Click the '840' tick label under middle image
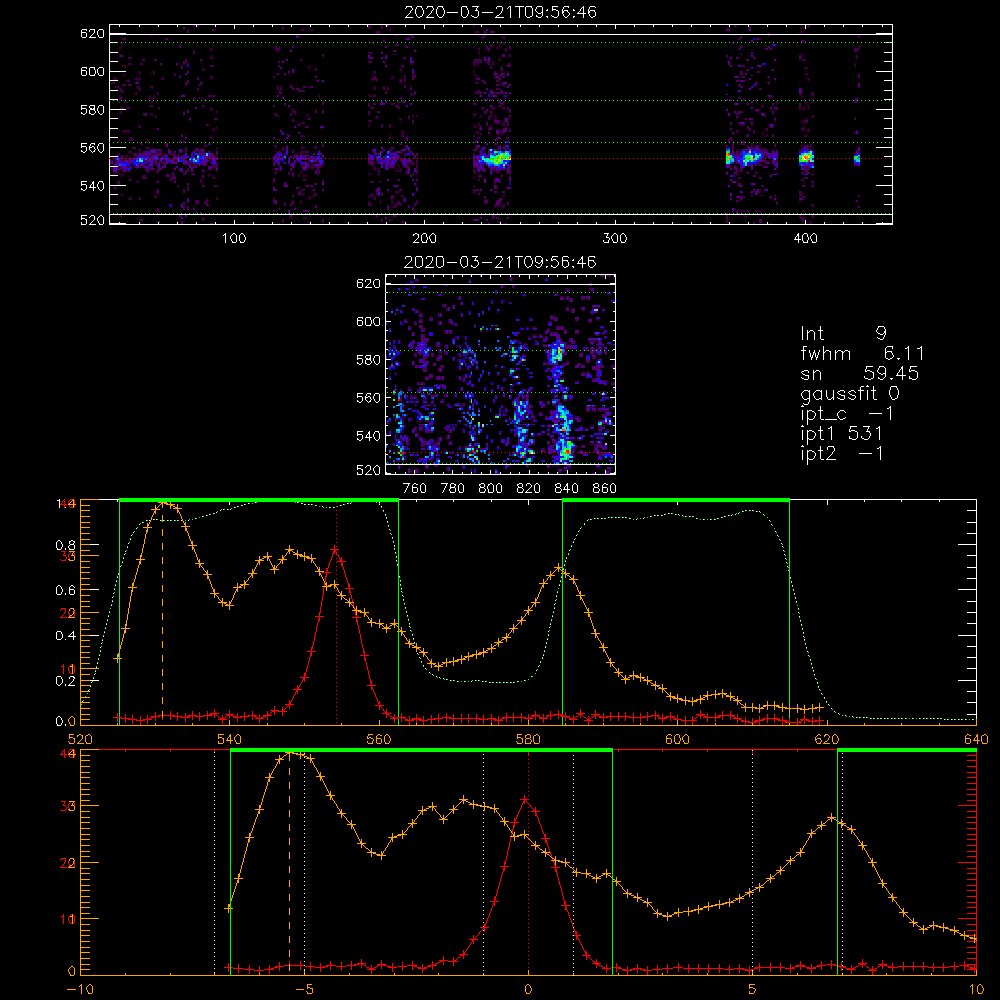 tap(566, 489)
